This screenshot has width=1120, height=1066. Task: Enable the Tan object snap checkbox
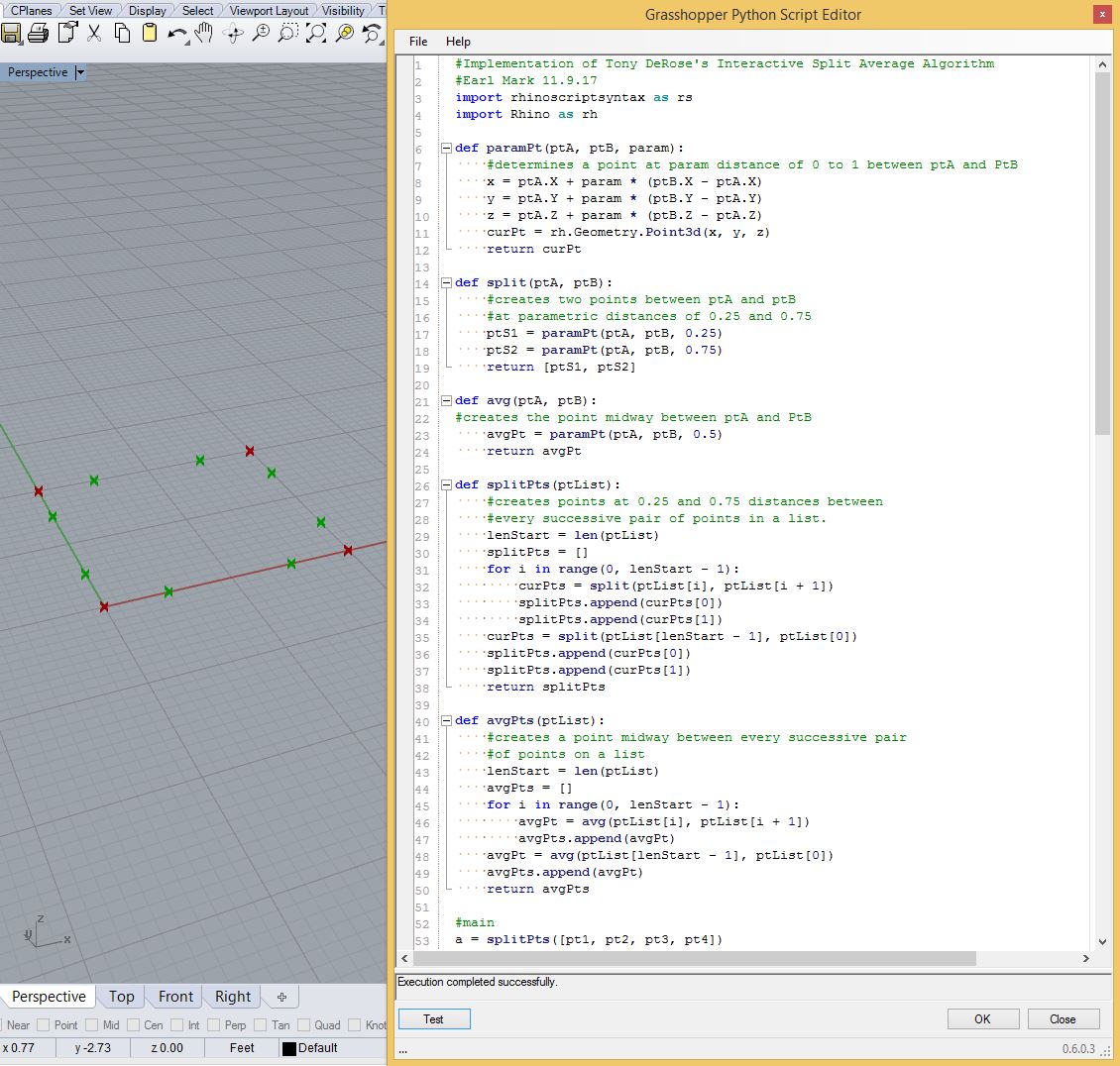click(x=260, y=1024)
